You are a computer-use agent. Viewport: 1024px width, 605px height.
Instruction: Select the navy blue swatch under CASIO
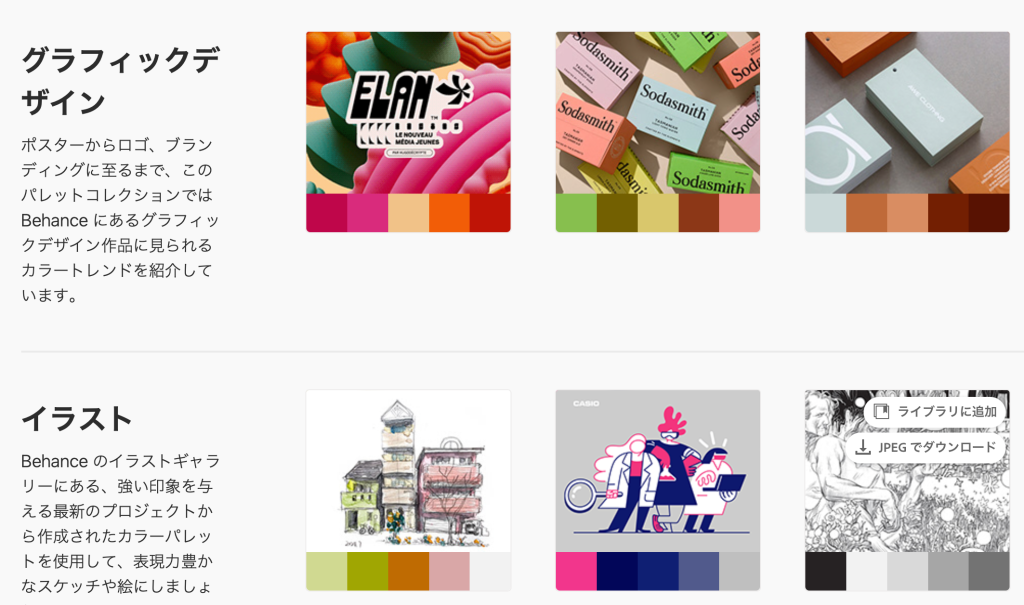tap(617, 571)
